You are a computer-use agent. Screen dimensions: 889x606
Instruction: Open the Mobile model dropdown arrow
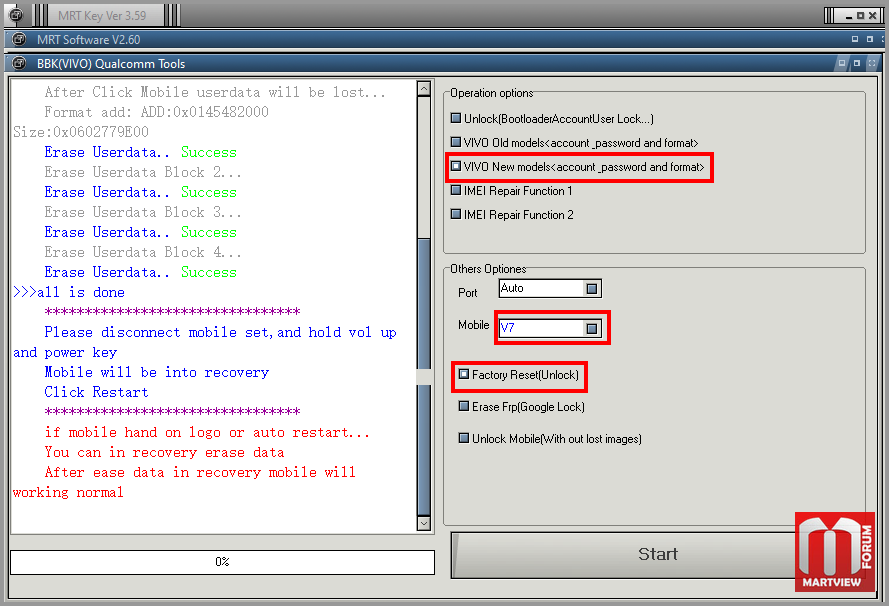click(x=591, y=328)
